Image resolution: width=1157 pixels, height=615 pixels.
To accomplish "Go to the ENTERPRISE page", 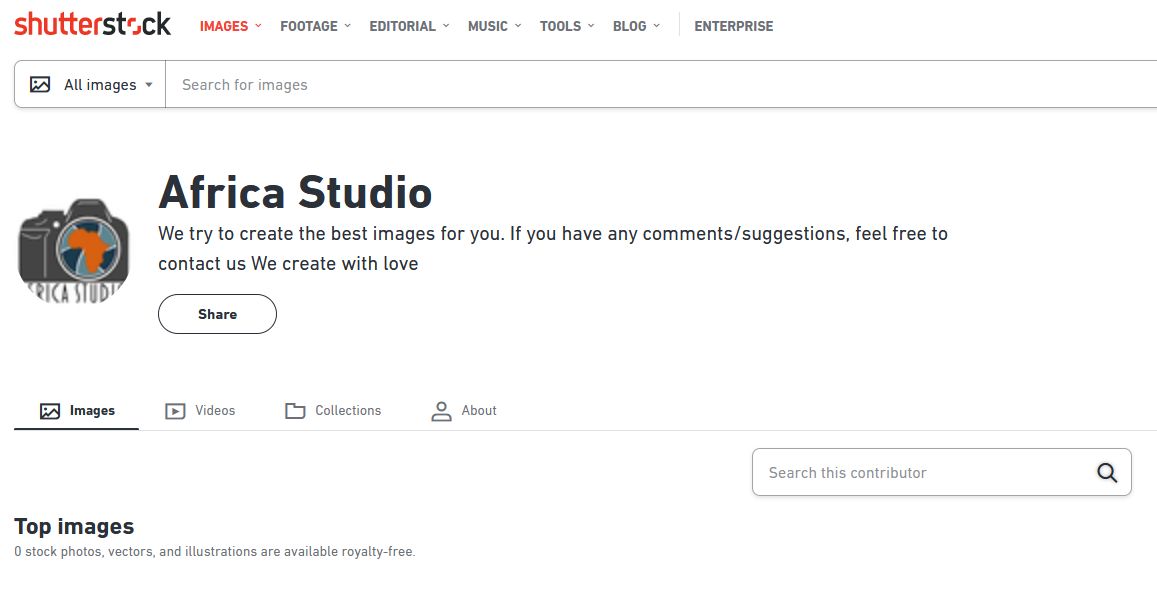I will [733, 26].
